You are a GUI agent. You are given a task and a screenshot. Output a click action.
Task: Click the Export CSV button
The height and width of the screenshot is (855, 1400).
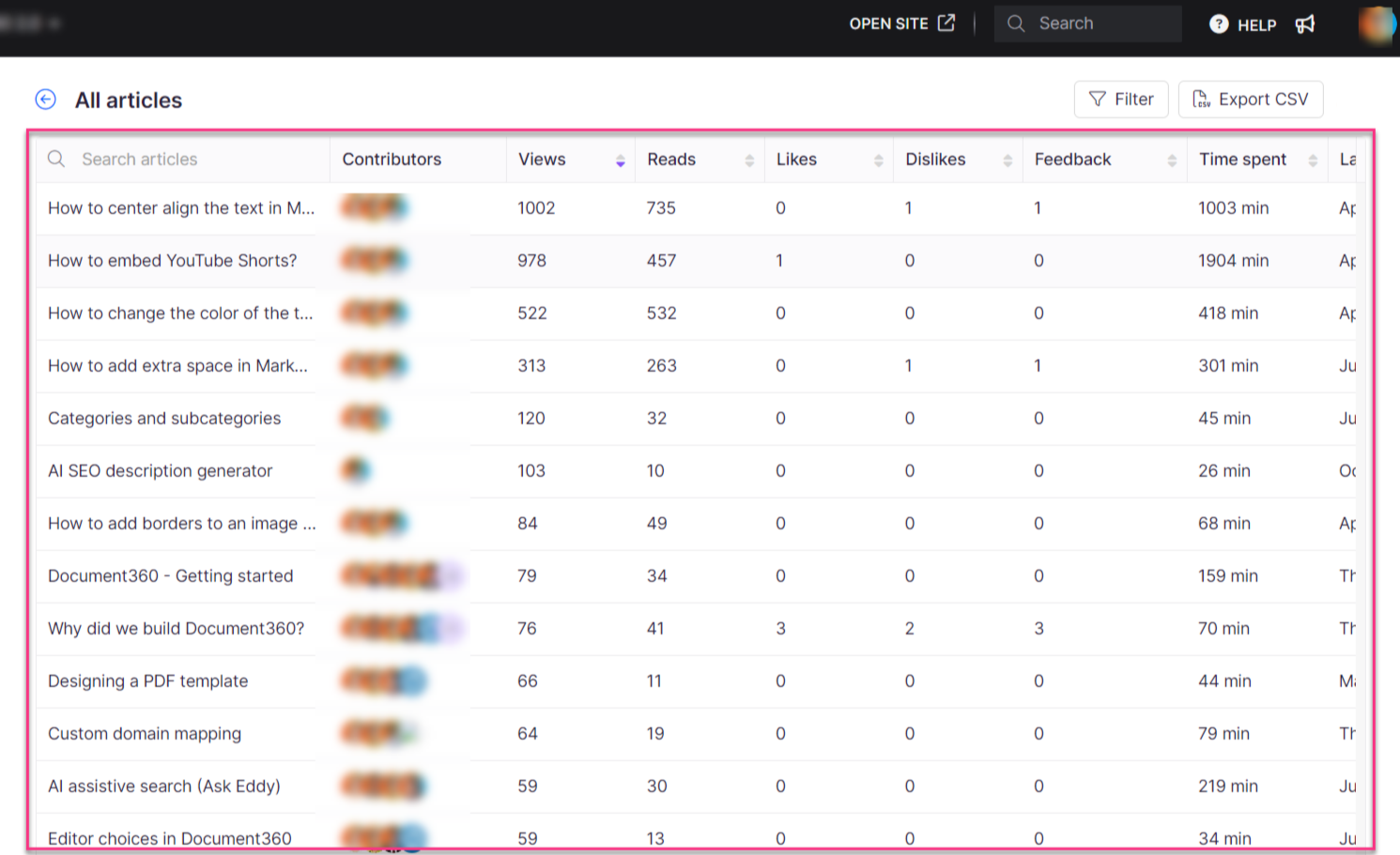(x=1251, y=99)
